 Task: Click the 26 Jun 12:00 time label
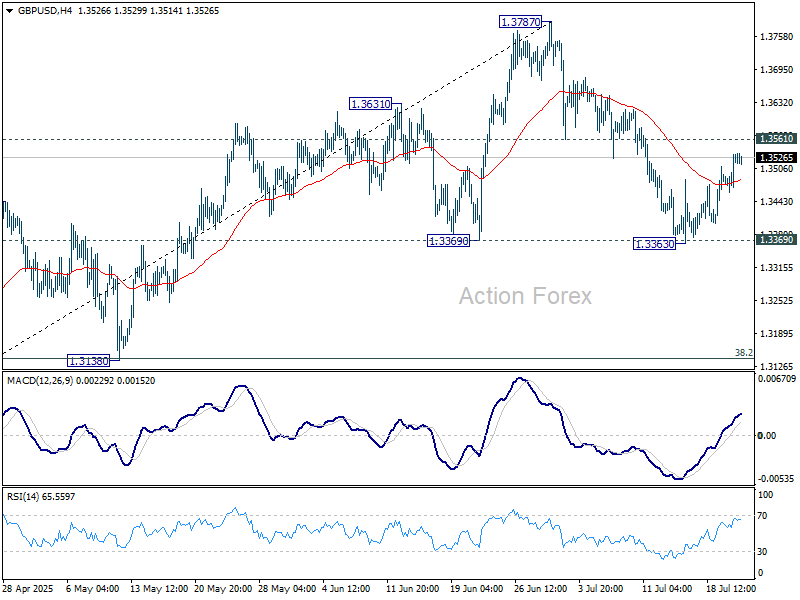[x=541, y=589]
